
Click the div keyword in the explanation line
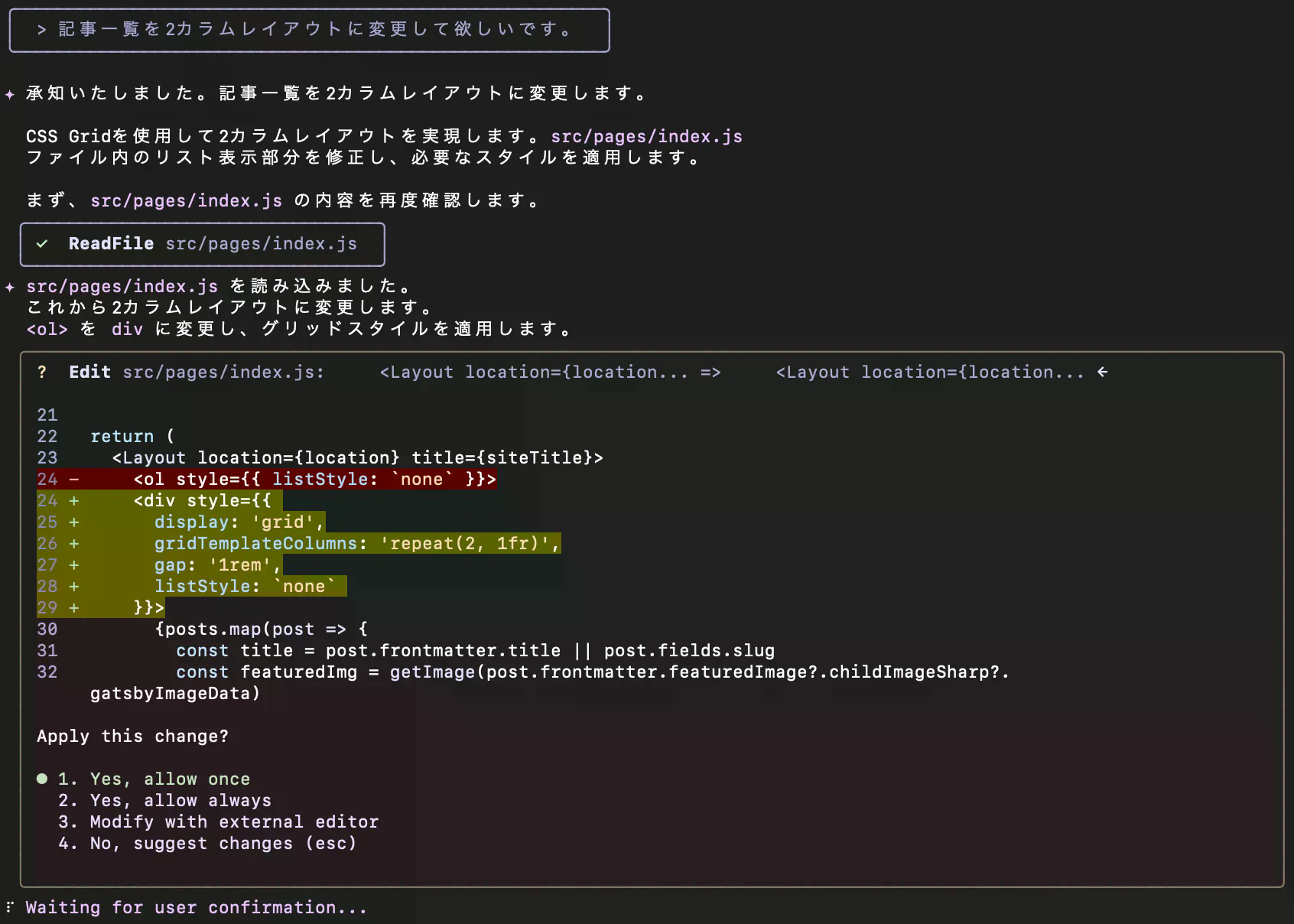point(127,329)
